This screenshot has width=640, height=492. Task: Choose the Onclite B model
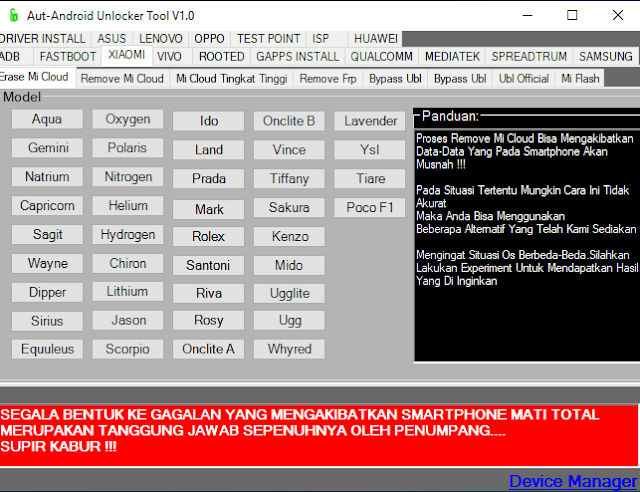click(289, 121)
